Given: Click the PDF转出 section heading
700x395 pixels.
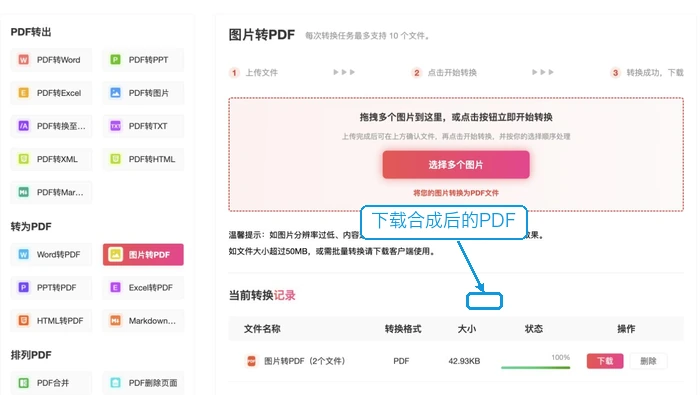Looking at the screenshot, I should pyautogui.click(x=31, y=32).
